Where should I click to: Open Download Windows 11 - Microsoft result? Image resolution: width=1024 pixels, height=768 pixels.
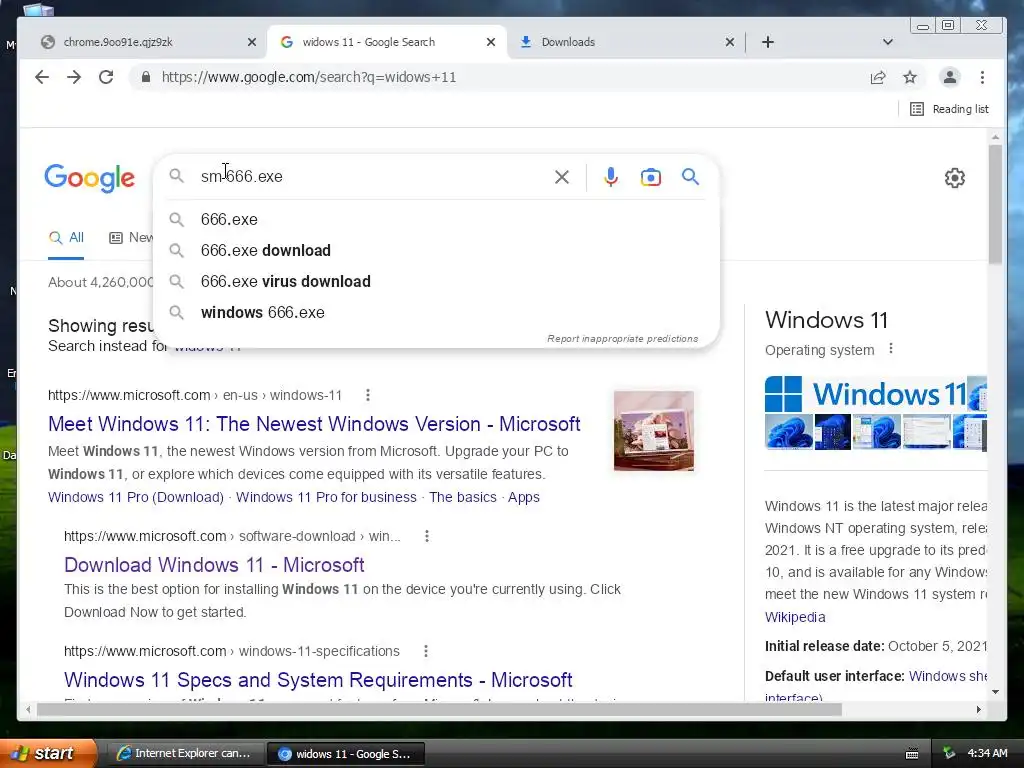tap(214, 565)
